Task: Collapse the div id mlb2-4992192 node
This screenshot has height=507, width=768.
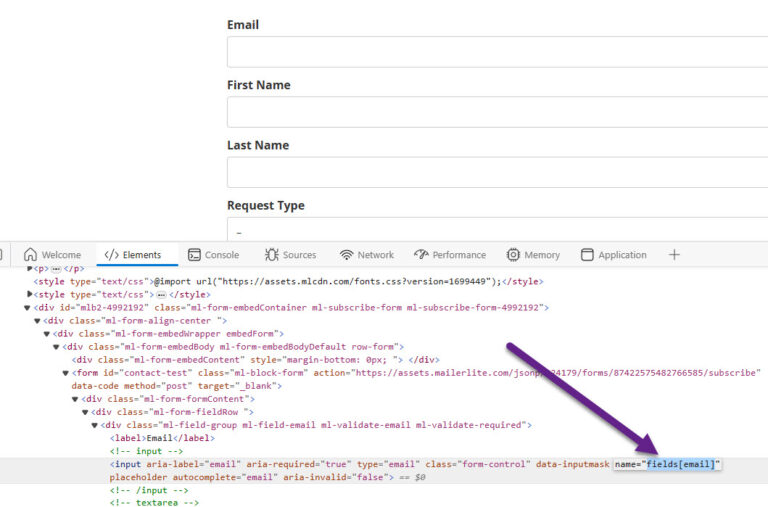Action: pos(28,308)
